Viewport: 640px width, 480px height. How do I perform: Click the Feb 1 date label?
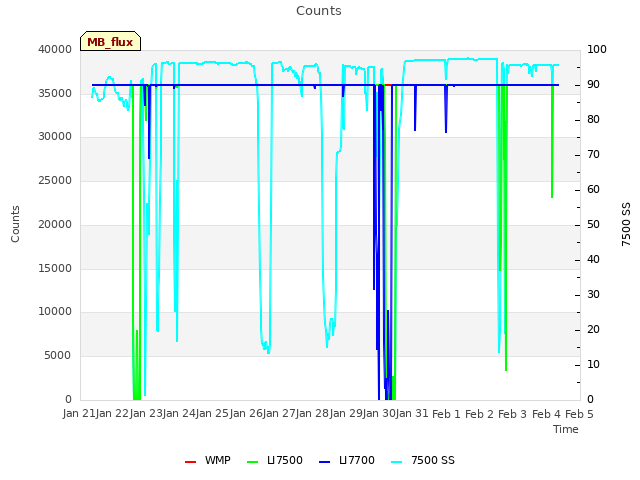tap(446, 414)
